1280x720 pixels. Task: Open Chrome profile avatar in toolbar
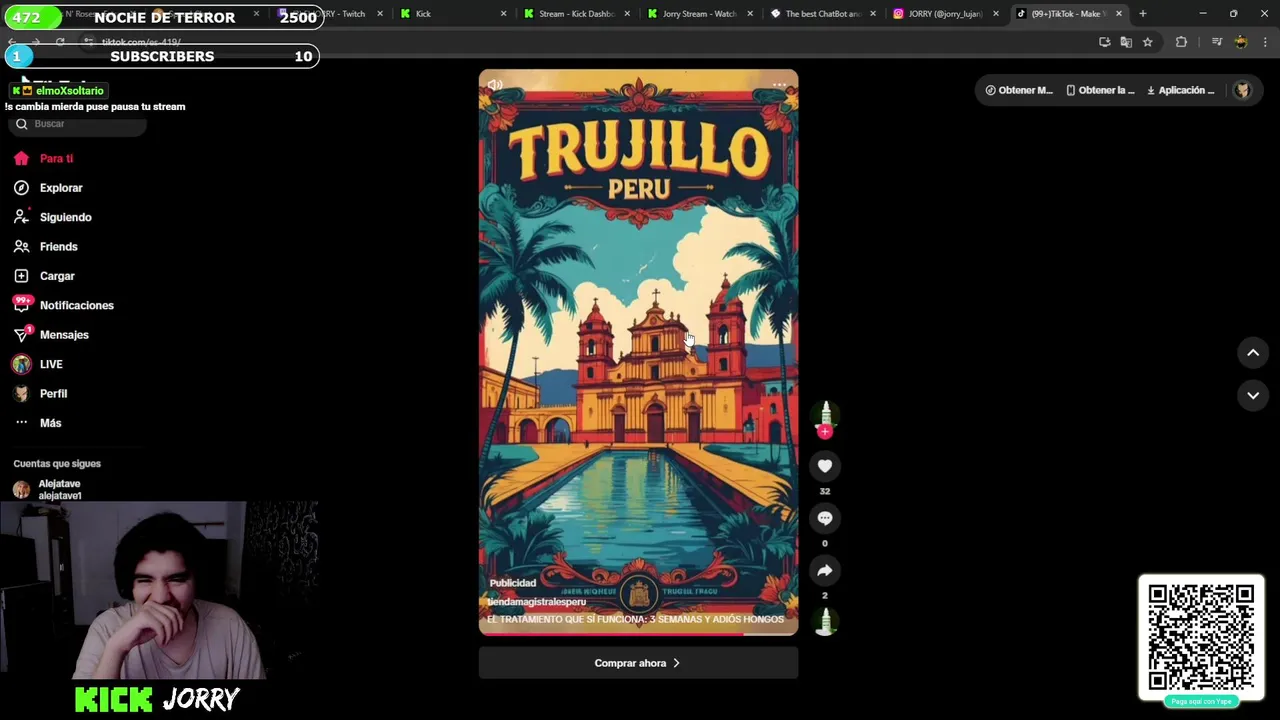(1241, 42)
